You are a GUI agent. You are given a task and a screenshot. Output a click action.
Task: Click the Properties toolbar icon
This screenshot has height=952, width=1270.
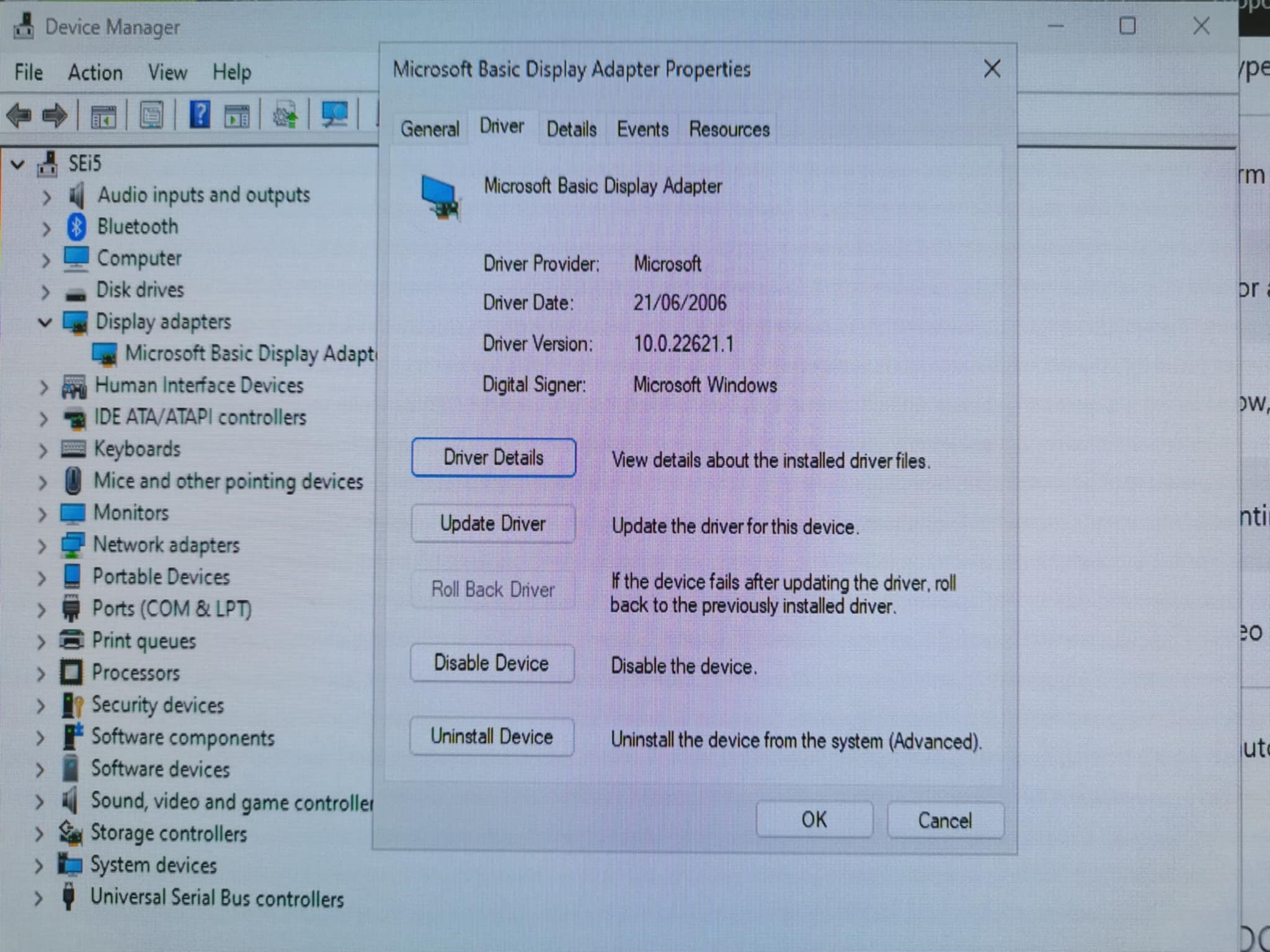151,115
